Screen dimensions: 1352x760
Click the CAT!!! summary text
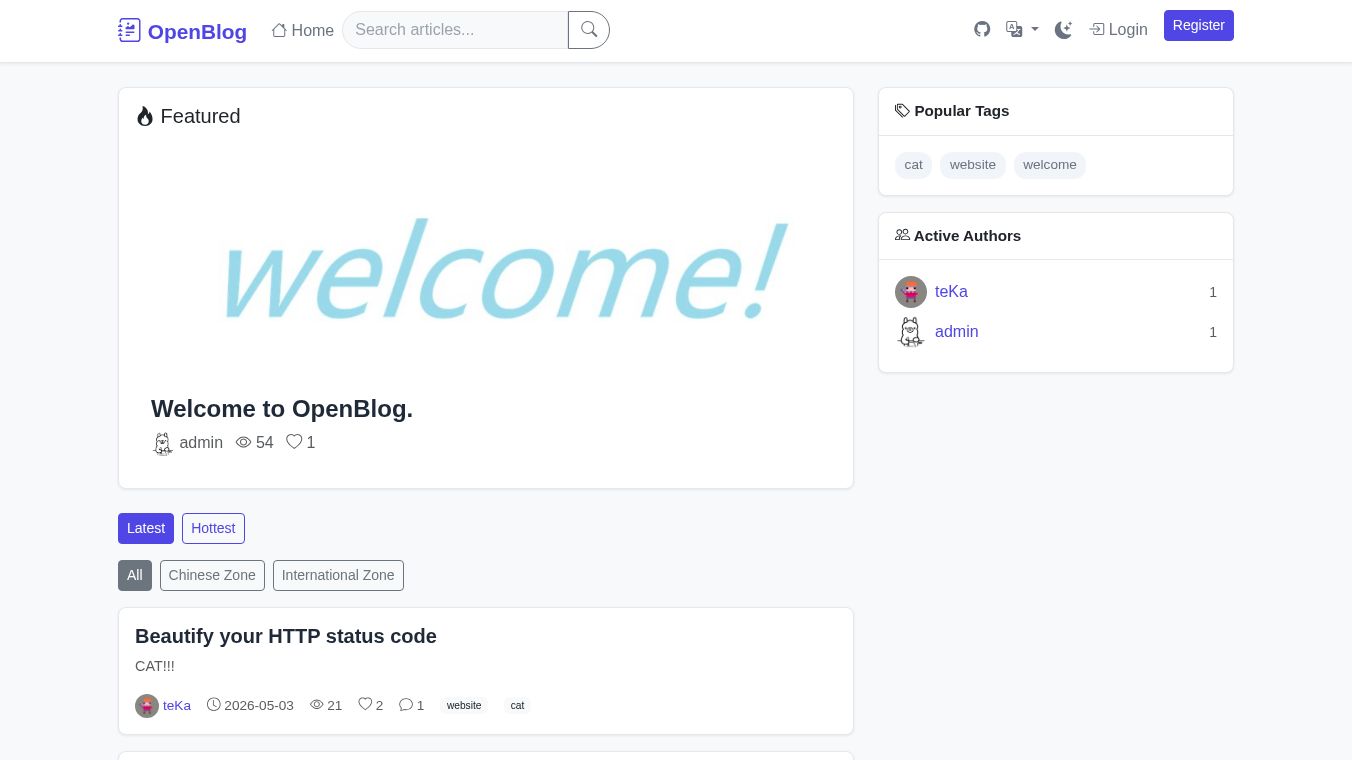(x=155, y=666)
